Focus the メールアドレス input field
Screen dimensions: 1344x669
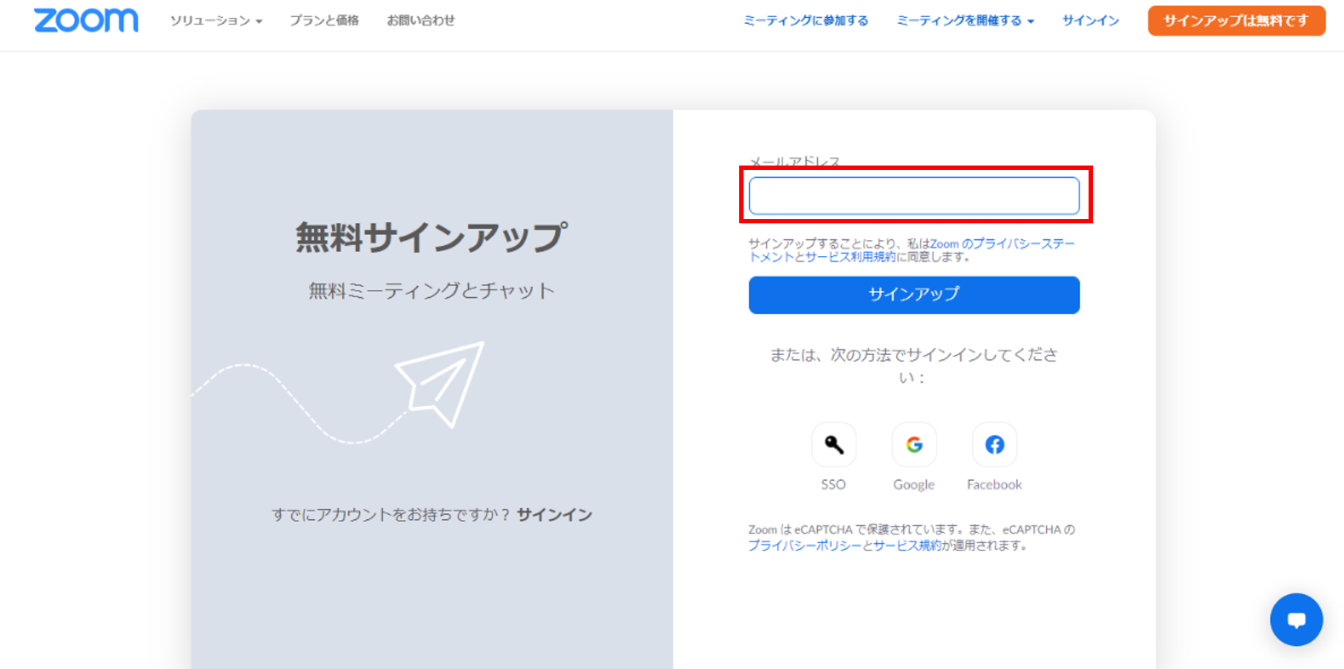tap(914, 196)
